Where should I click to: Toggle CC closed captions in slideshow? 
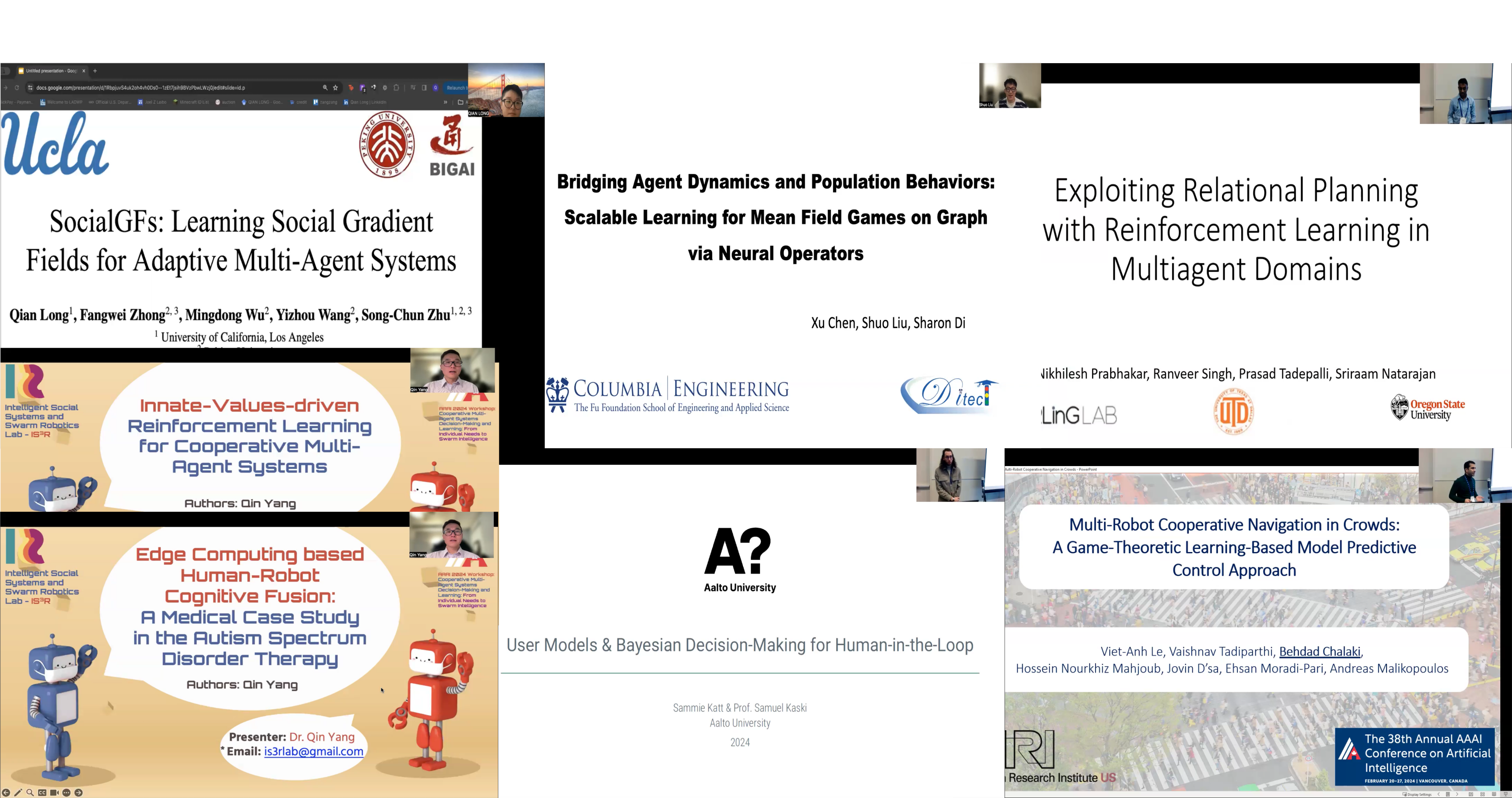[x=42, y=793]
